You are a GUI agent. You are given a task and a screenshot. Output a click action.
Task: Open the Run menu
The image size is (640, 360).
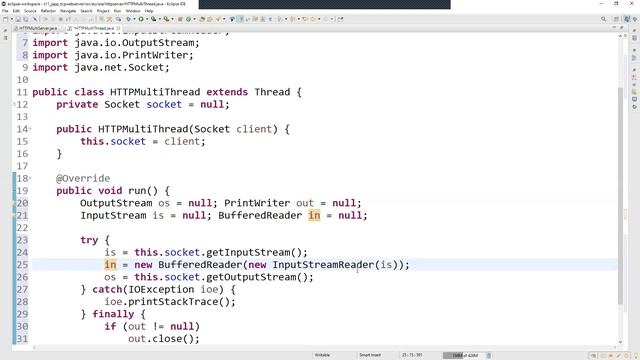coord(117,11)
